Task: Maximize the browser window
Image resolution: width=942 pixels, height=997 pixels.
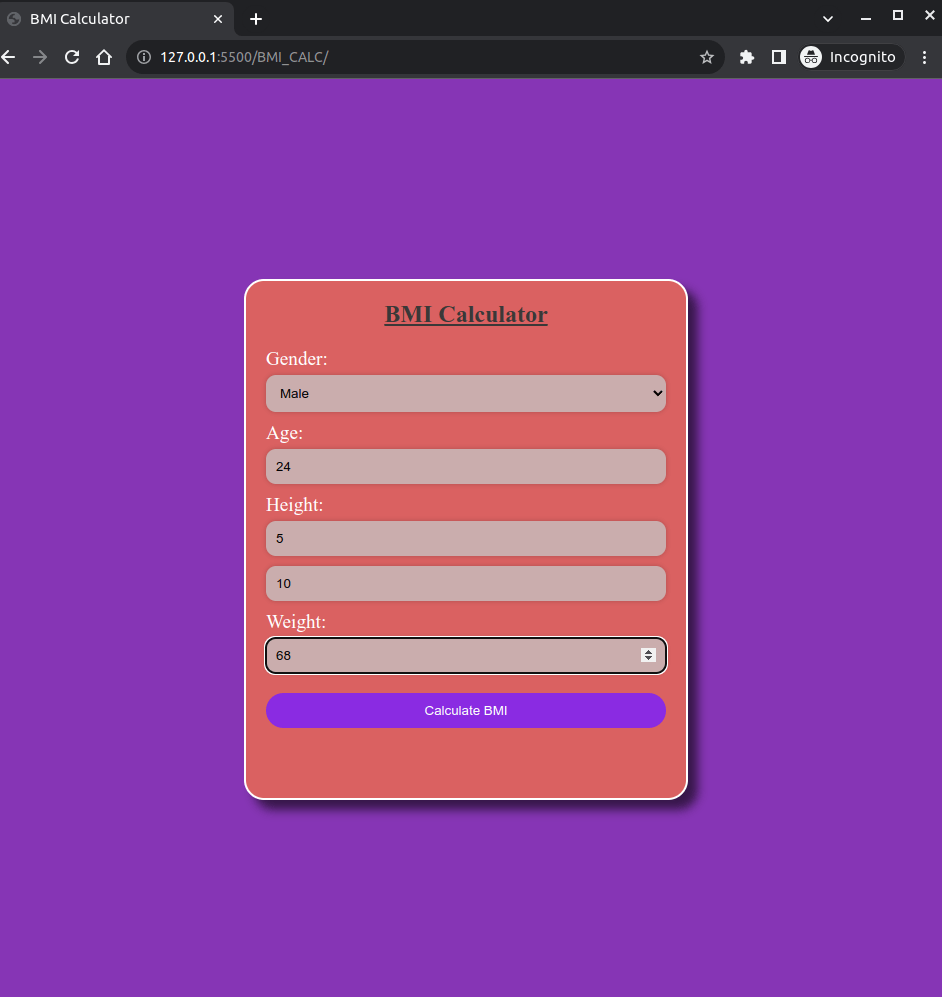Action: [898, 15]
